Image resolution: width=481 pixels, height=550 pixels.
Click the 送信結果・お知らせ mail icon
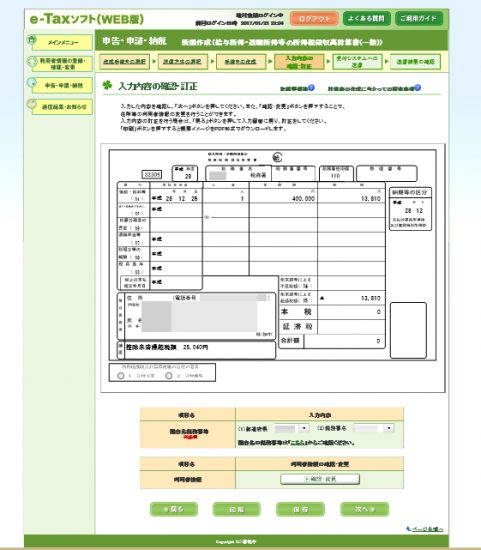pos(32,104)
